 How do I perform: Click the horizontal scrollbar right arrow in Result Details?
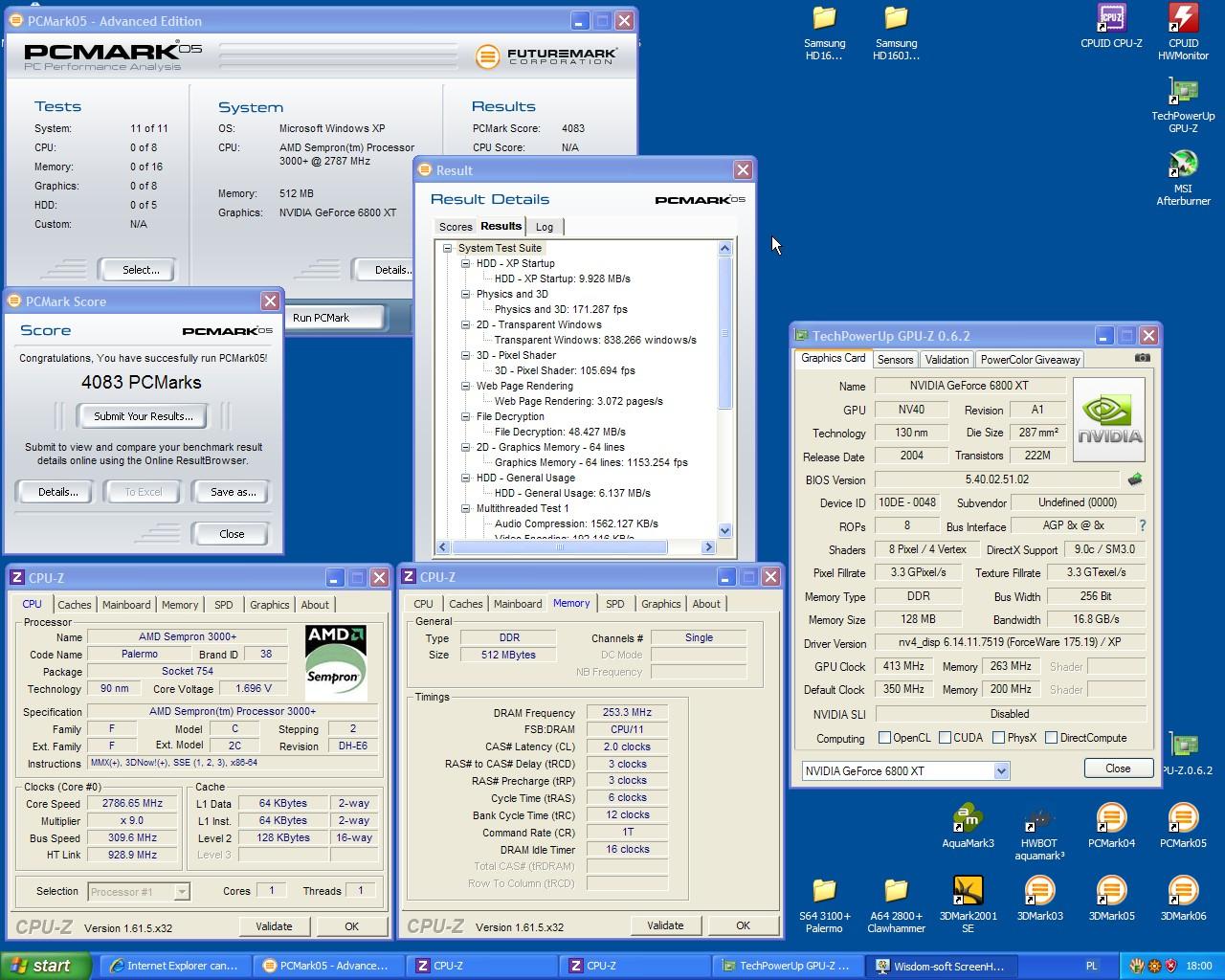click(x=708, y=547)
